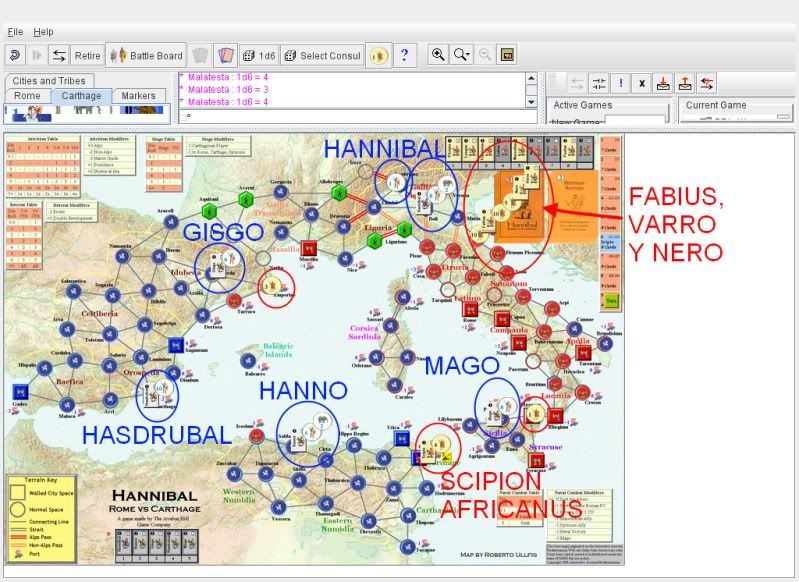Switch to the Rome pieces tab
799x582 pixels.
[x=28, y=96]
